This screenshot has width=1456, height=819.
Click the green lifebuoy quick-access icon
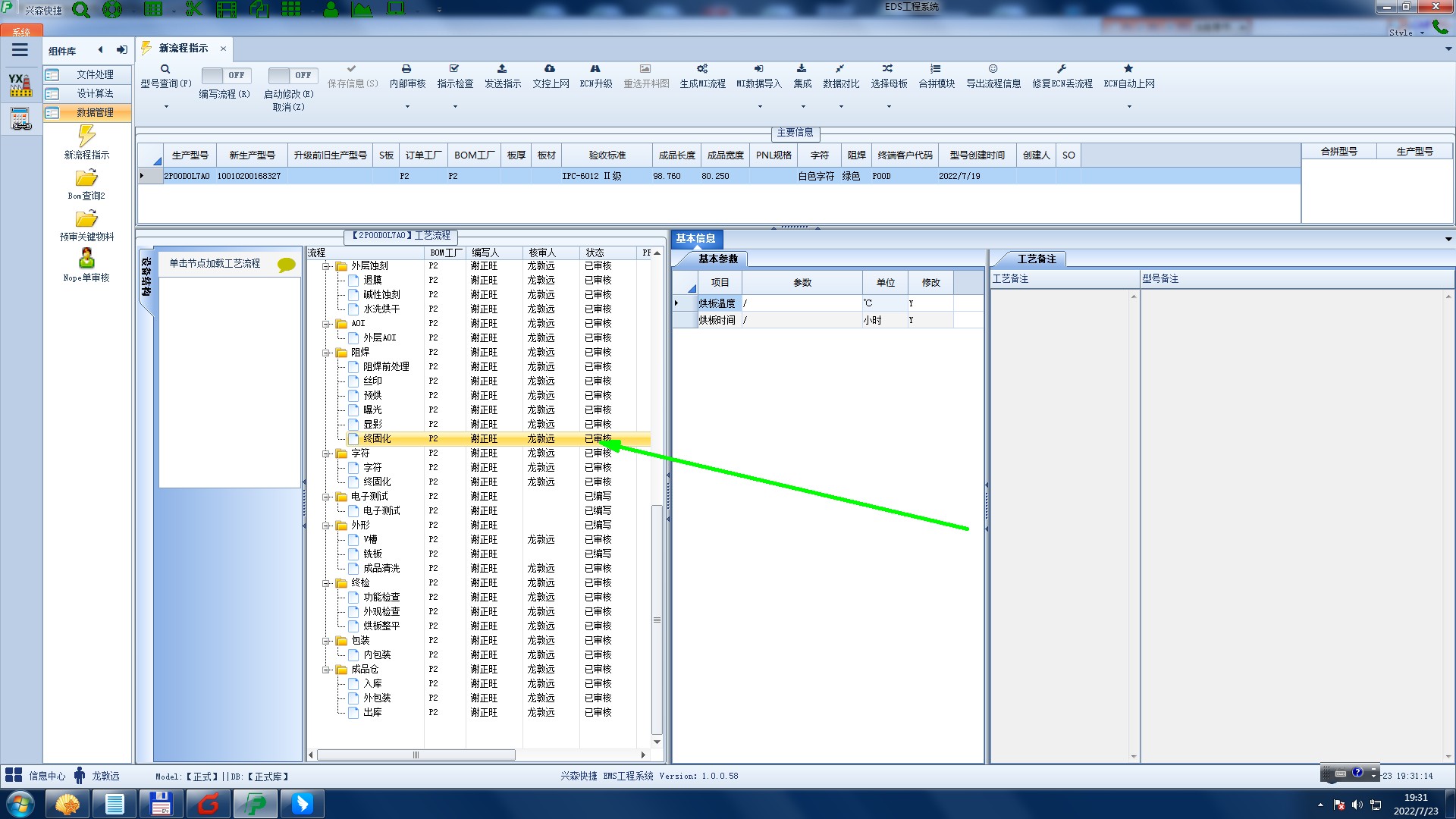[x=112, y=9]
